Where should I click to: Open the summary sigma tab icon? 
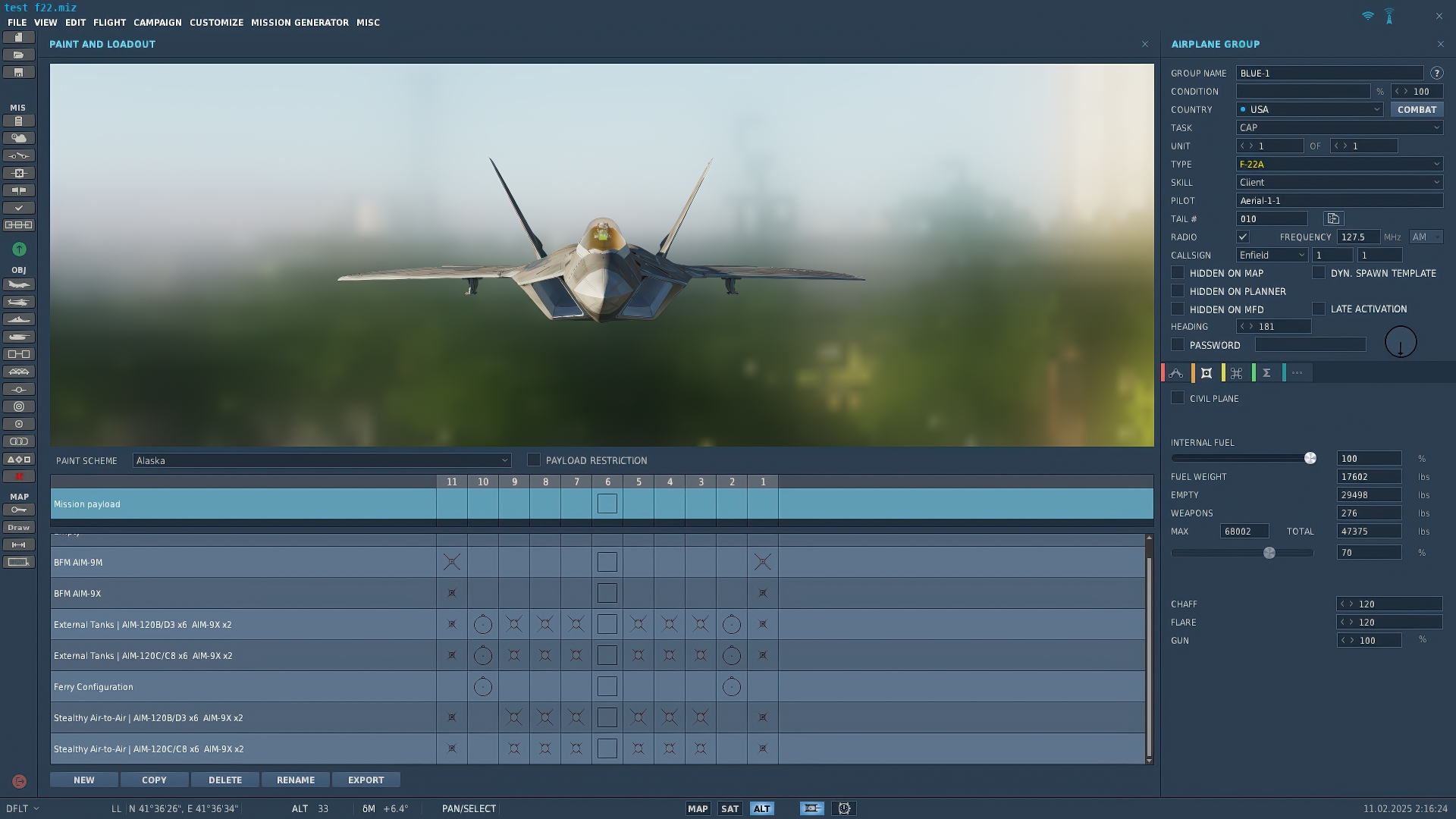pos(1266,373)
